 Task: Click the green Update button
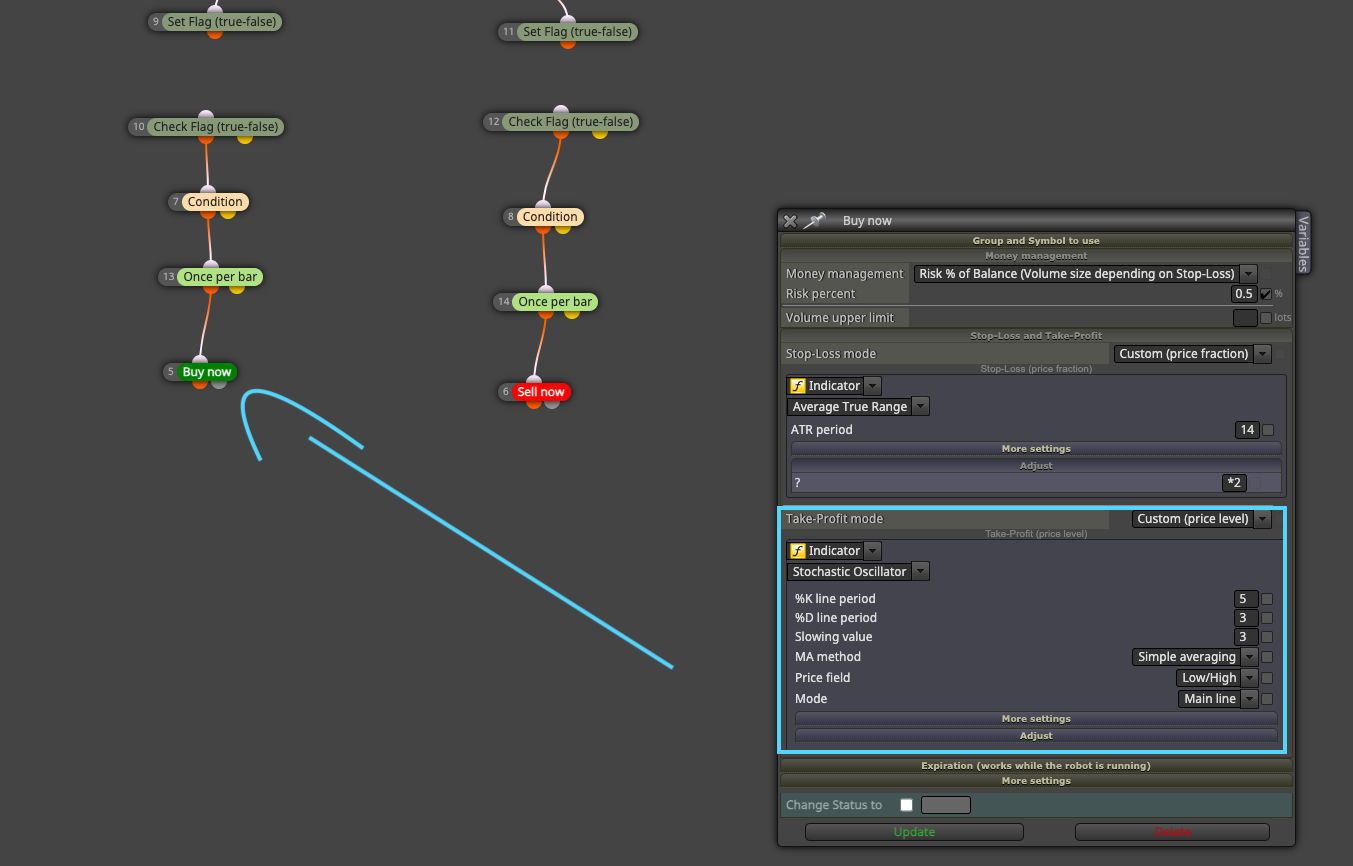914,832
